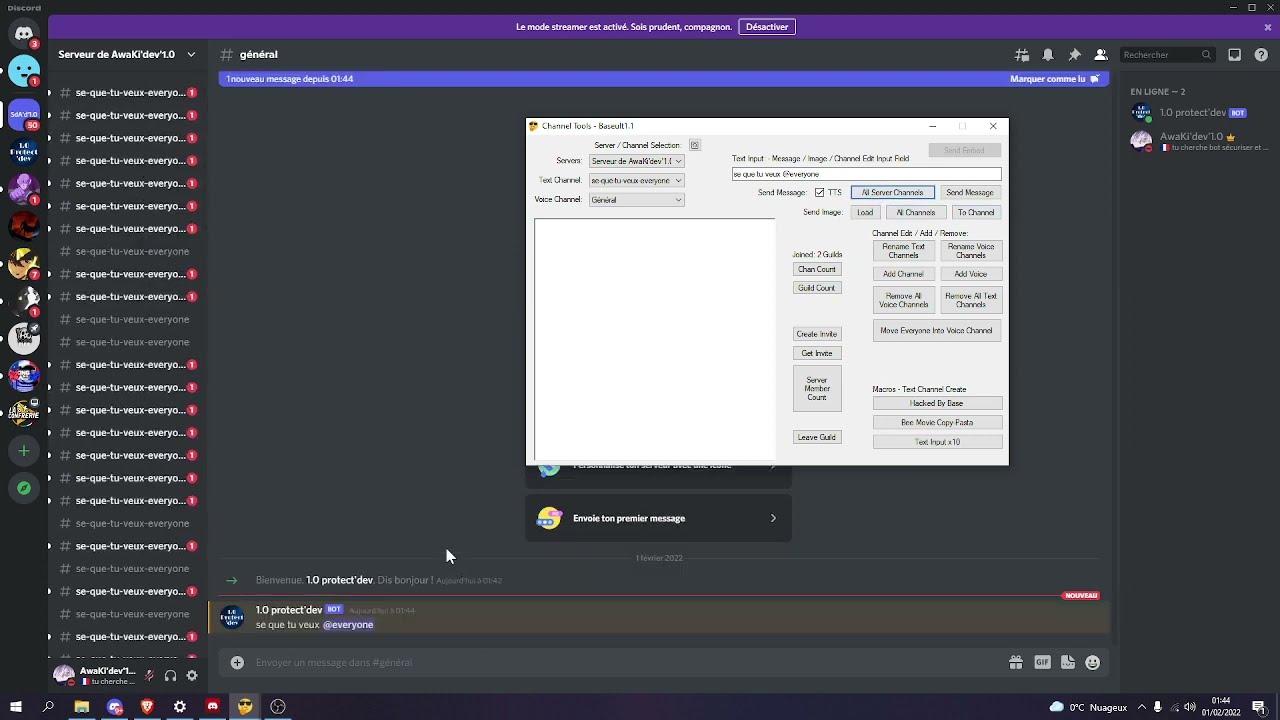Click Remove All Text Channels
This screenshot has width=1280, height=720.
pyautogui.click(x=971, y=300)
